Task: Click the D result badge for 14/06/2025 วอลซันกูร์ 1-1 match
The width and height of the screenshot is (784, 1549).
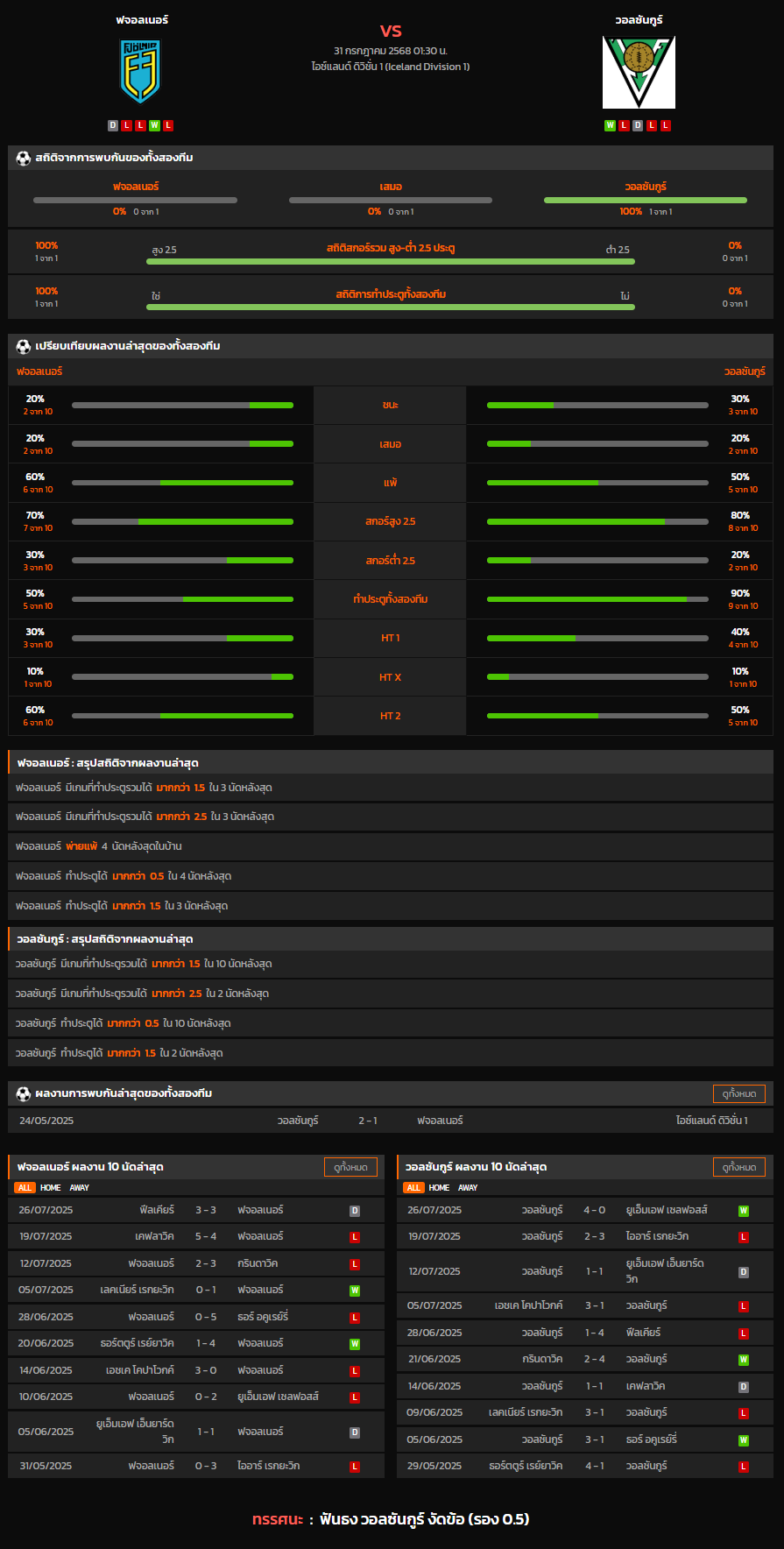Action: 744,1387
